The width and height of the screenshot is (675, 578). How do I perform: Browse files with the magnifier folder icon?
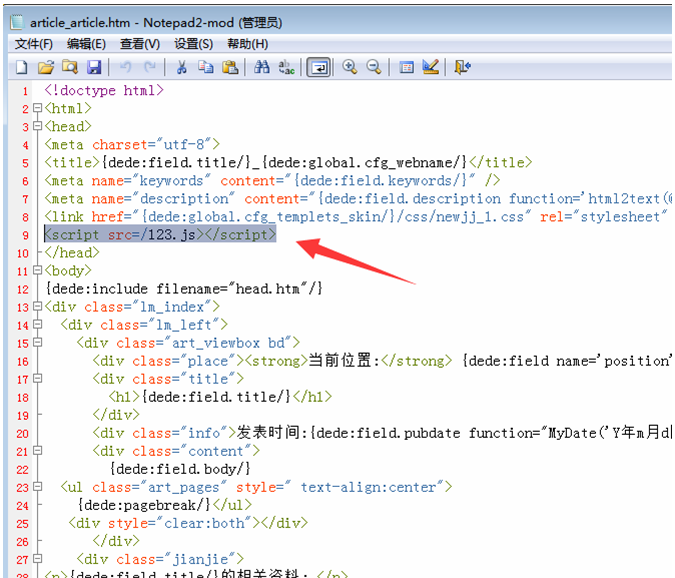[70, 67]
